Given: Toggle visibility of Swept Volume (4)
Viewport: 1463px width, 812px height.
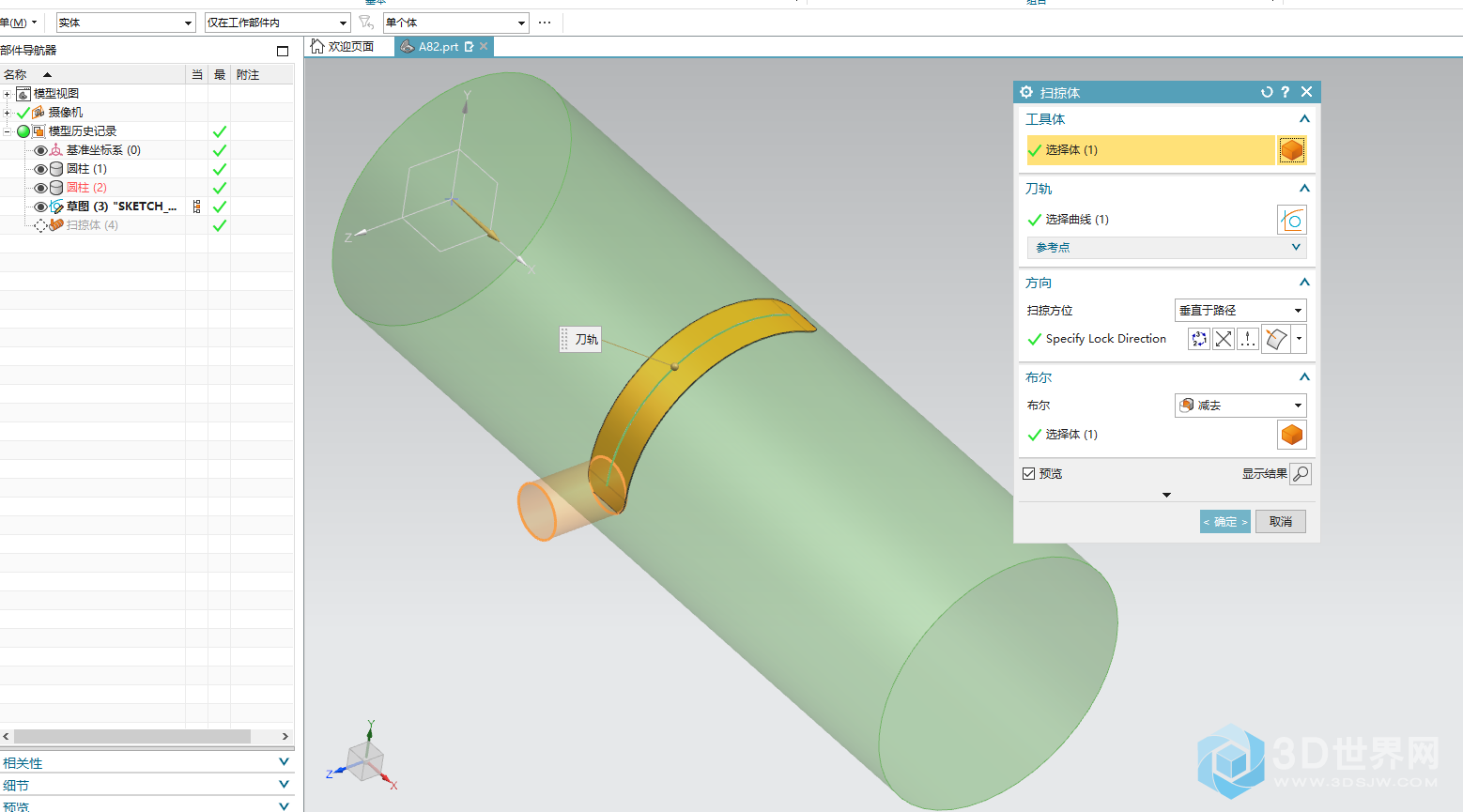Looking at the screenshot, I should click(x=40, y=225).
